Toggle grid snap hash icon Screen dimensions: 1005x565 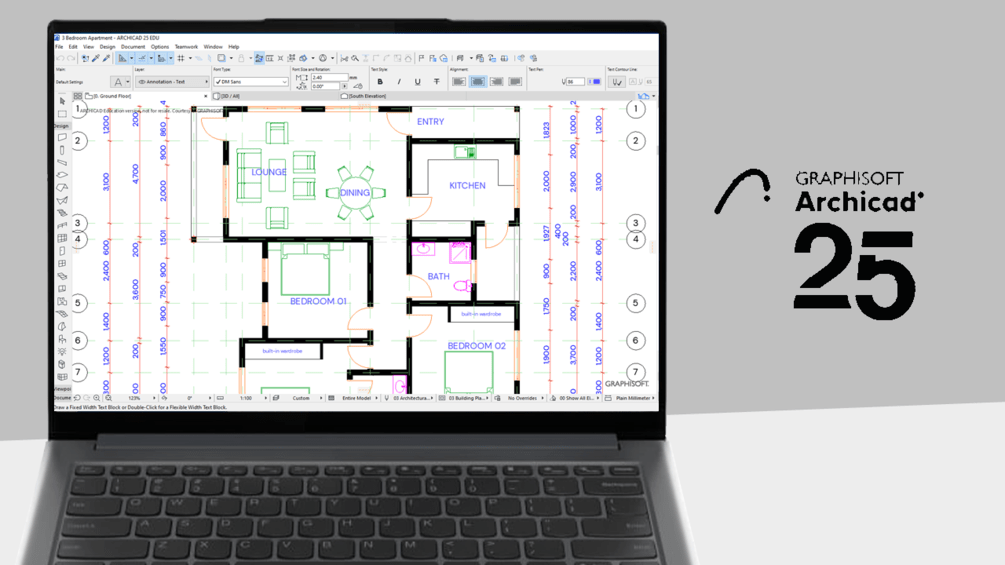[181, 58]
